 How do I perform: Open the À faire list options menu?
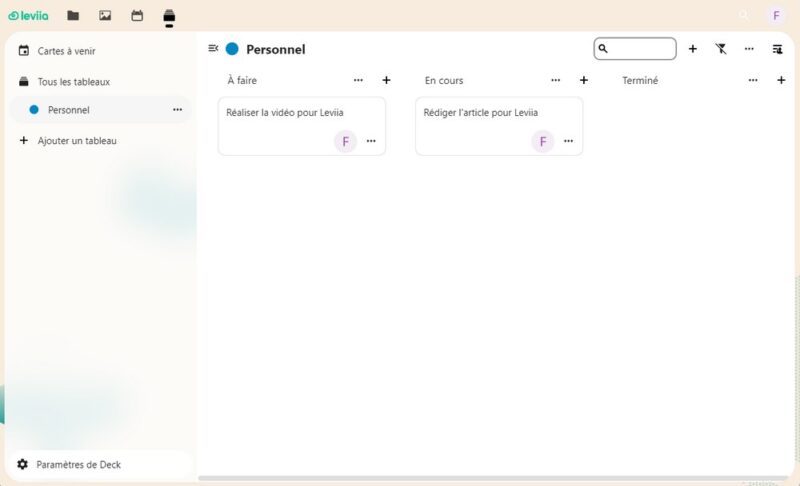point(358,80)
